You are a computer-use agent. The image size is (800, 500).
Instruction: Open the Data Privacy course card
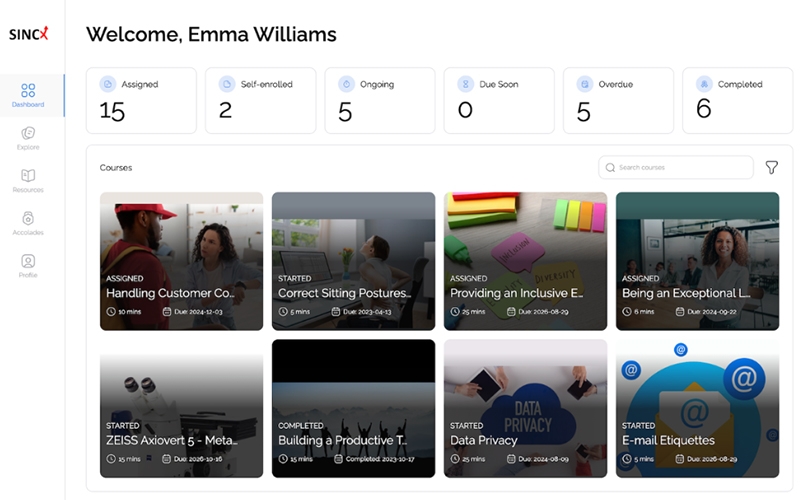coord(525,408)
